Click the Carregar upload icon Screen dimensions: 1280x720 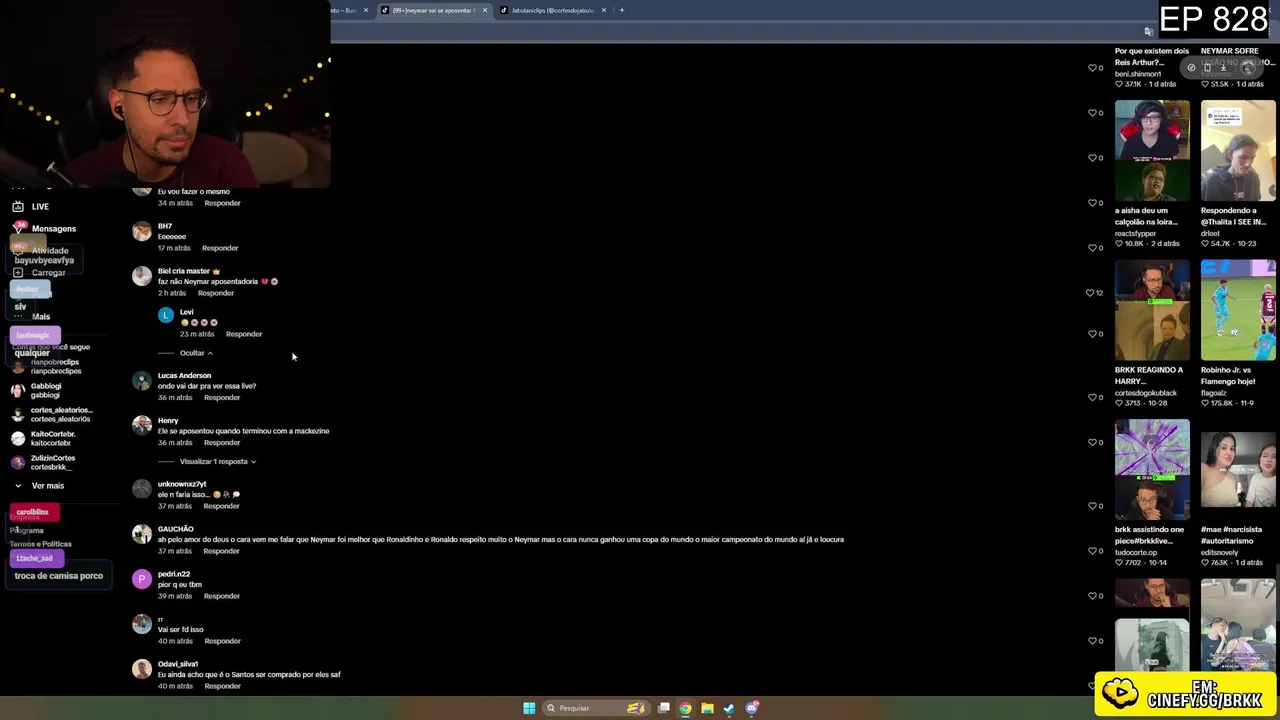18,272
